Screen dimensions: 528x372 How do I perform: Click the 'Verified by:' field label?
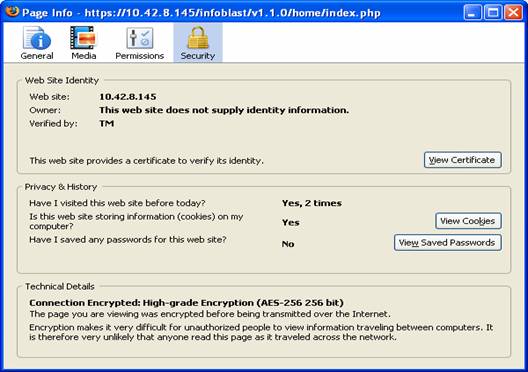[x=53, y=124]
